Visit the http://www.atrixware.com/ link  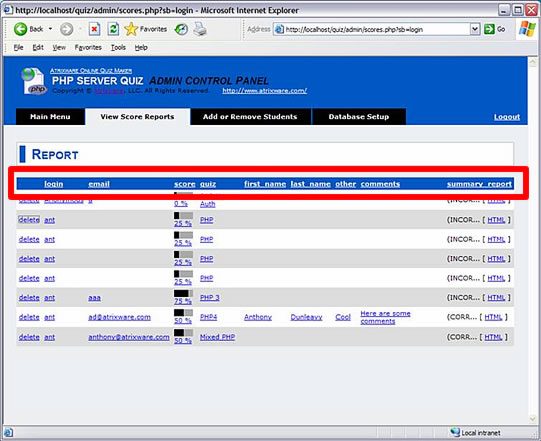click(265, 90)
